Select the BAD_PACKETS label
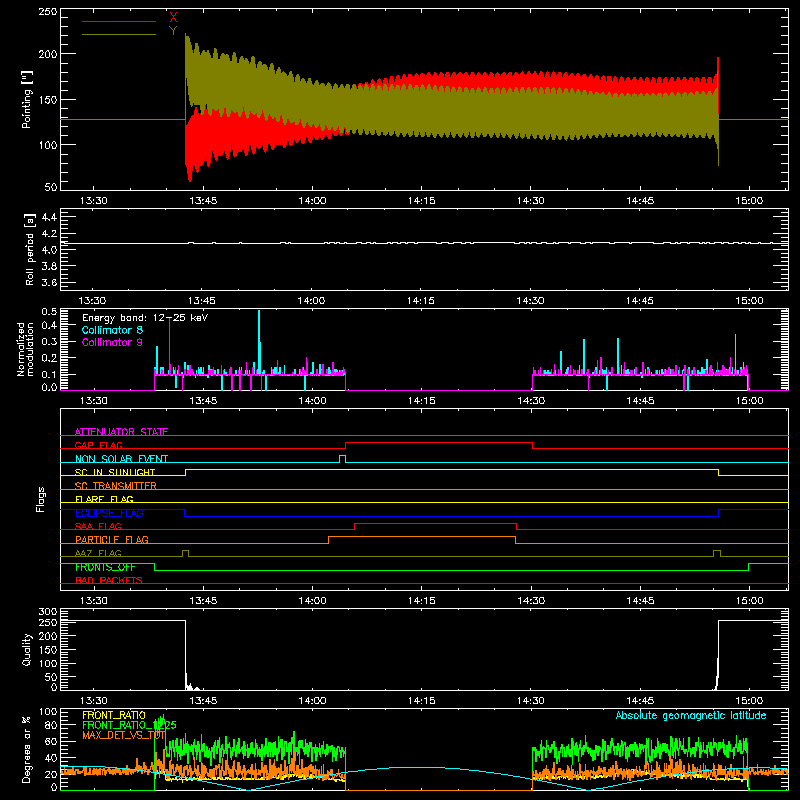Image resolution: width=800 pixels, height=800 pixels. [109, 580]
